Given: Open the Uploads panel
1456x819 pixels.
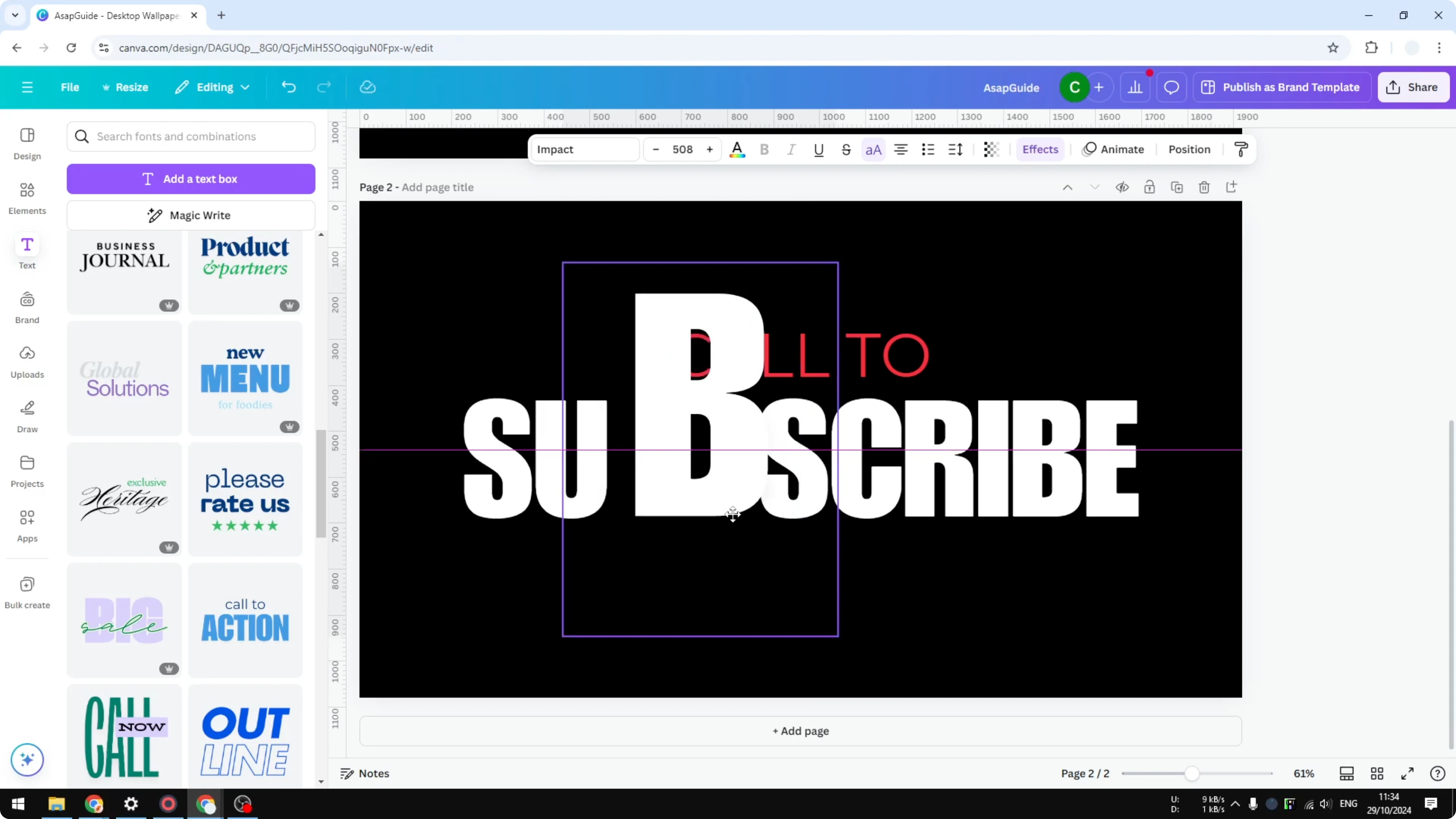Looking at the screenshot, I should click(x=27, y=362).
